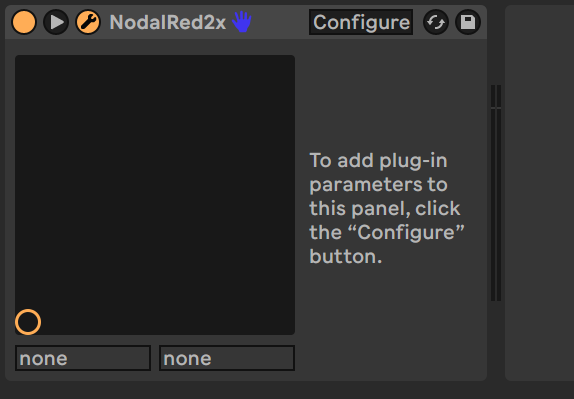Click the blue hand control-surface icon
Viewport: 574px width, 399px height.
pyautogui.click(x=242, y=22)
